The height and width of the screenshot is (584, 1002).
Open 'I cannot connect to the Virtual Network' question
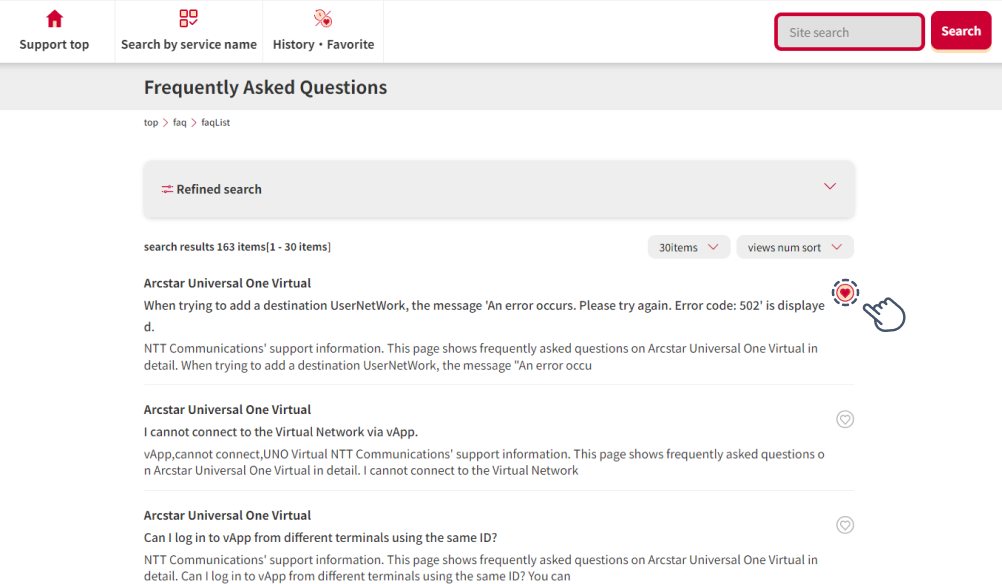(280, 432)
